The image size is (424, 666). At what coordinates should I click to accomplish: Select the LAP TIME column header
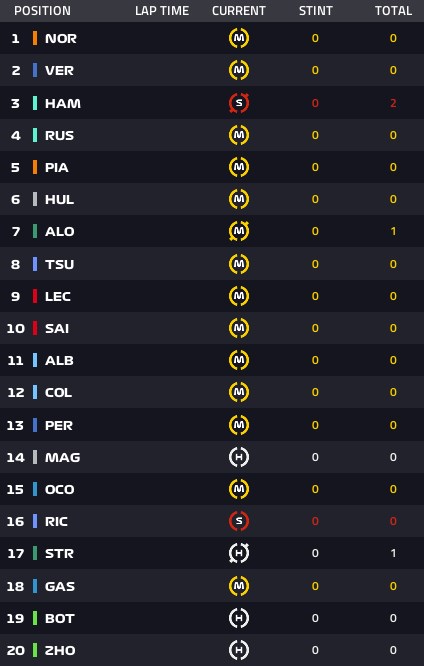162,11
